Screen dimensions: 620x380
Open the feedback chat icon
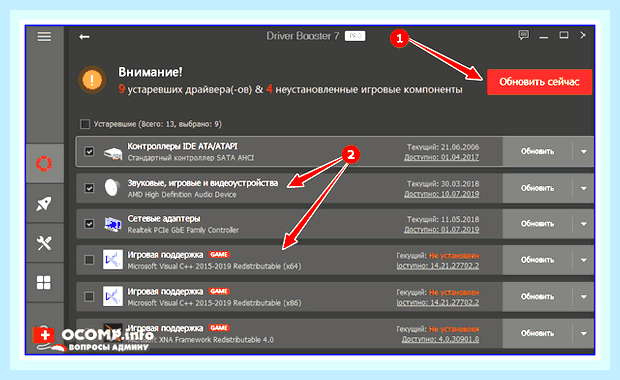524,35
